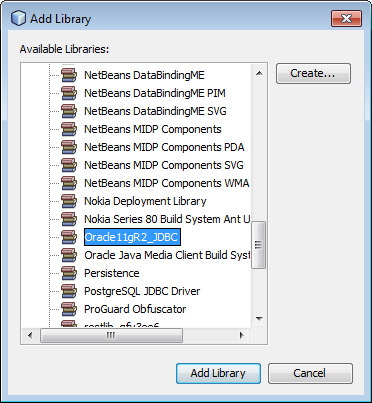Click the library icon beside NetBeans DataBindingME SVG

pyautogui.click(x=69, y=111)
